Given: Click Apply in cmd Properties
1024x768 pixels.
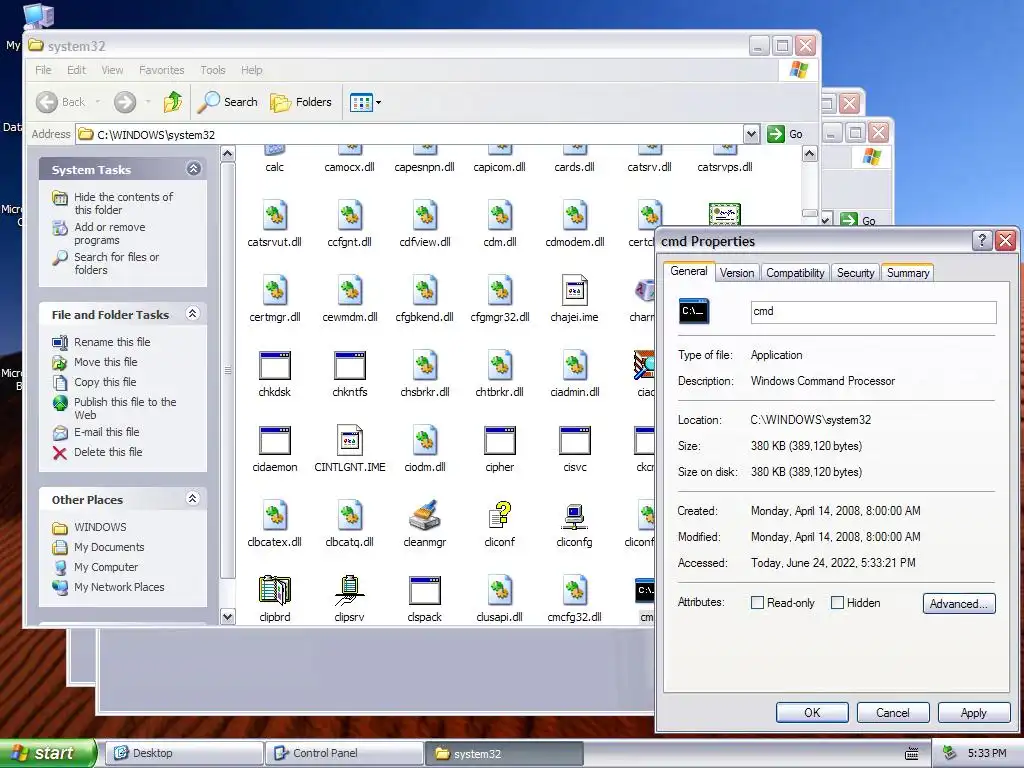Looking at the screenshot, I should pos(974,712).
